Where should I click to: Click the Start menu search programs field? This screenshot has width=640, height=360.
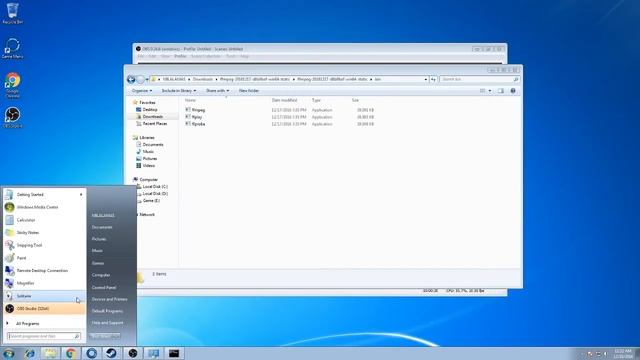(x=44, y=336)
